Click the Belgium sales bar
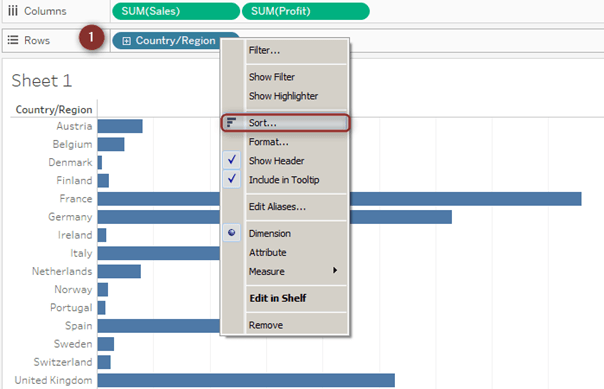 [x=111, y=144]
